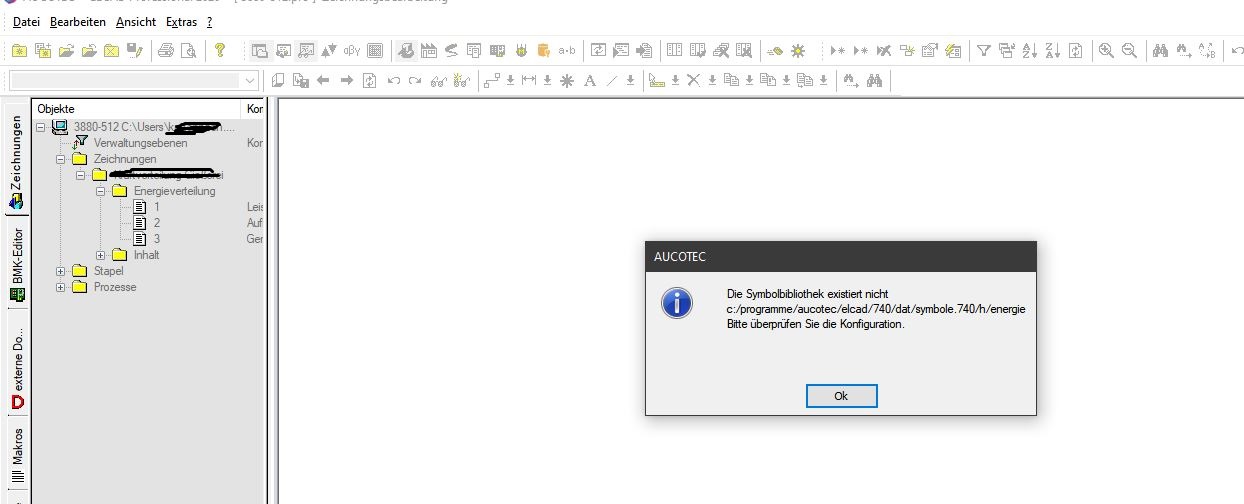
Task: Click the binoculars icon ending the second toolbar
Action: [874, 81]
